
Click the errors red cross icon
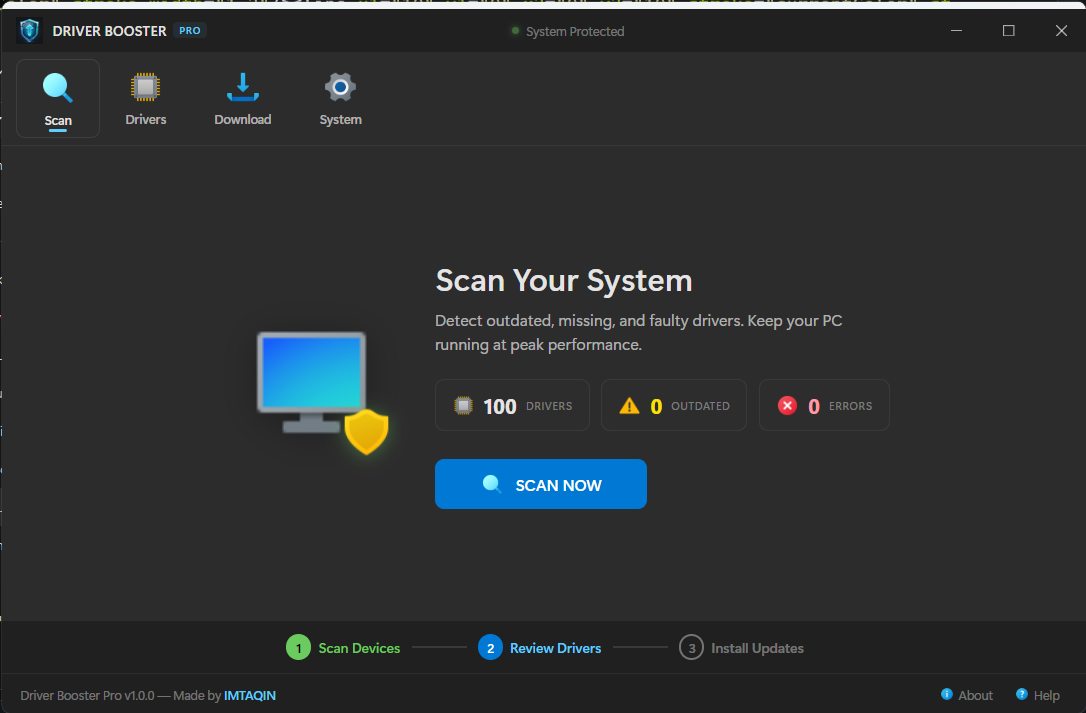(788, 404)
